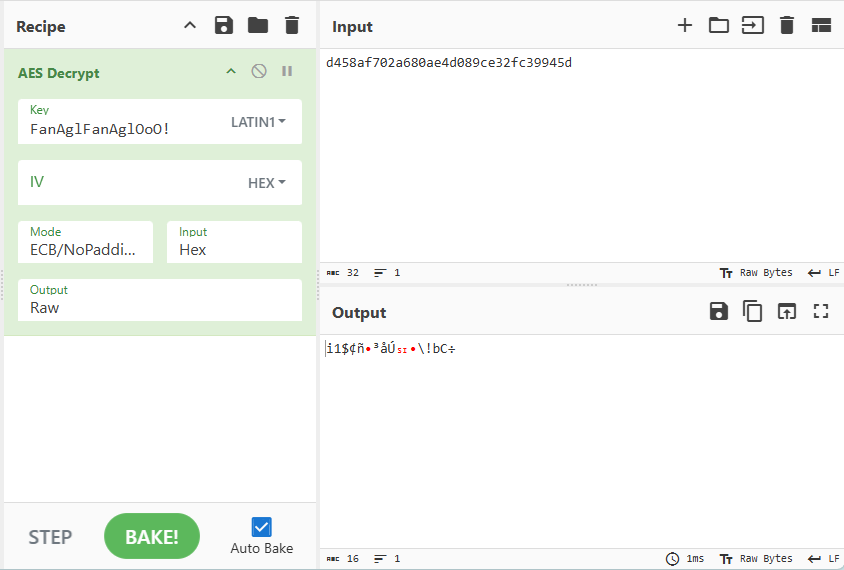This screenshot has width=844, height=570.
Task: Reset pane layout icon
Action: tap(821, 26)
